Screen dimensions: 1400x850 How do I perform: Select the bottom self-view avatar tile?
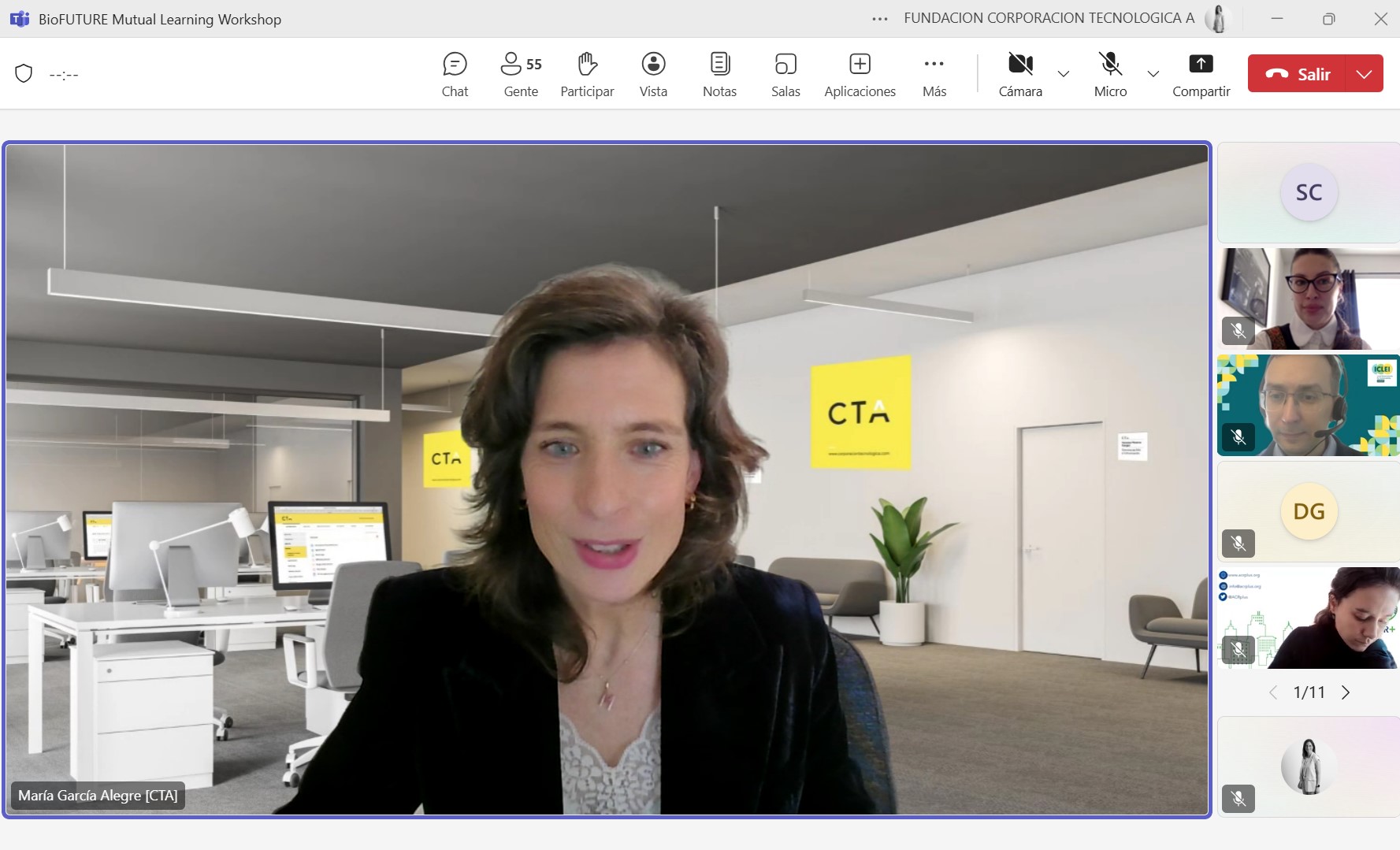click(x=1309, y=766)
